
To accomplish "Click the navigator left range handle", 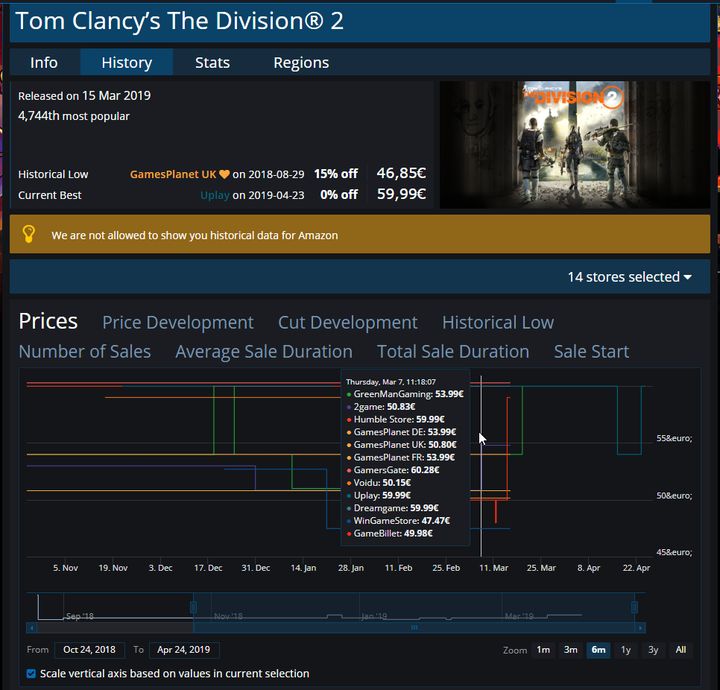I will pyautogui.click(x=193, y=607).
